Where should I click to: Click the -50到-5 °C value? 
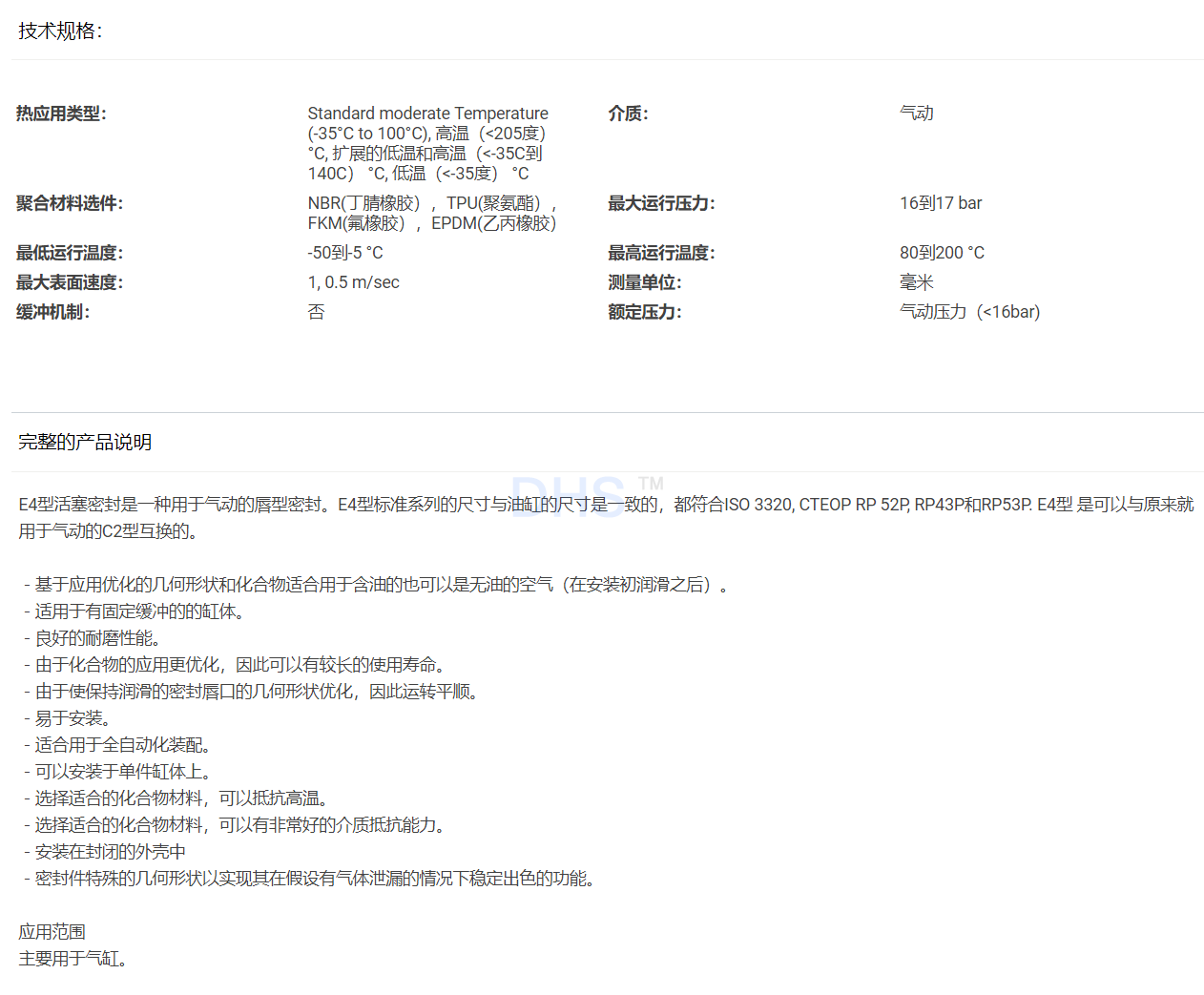tap(345, 253)
